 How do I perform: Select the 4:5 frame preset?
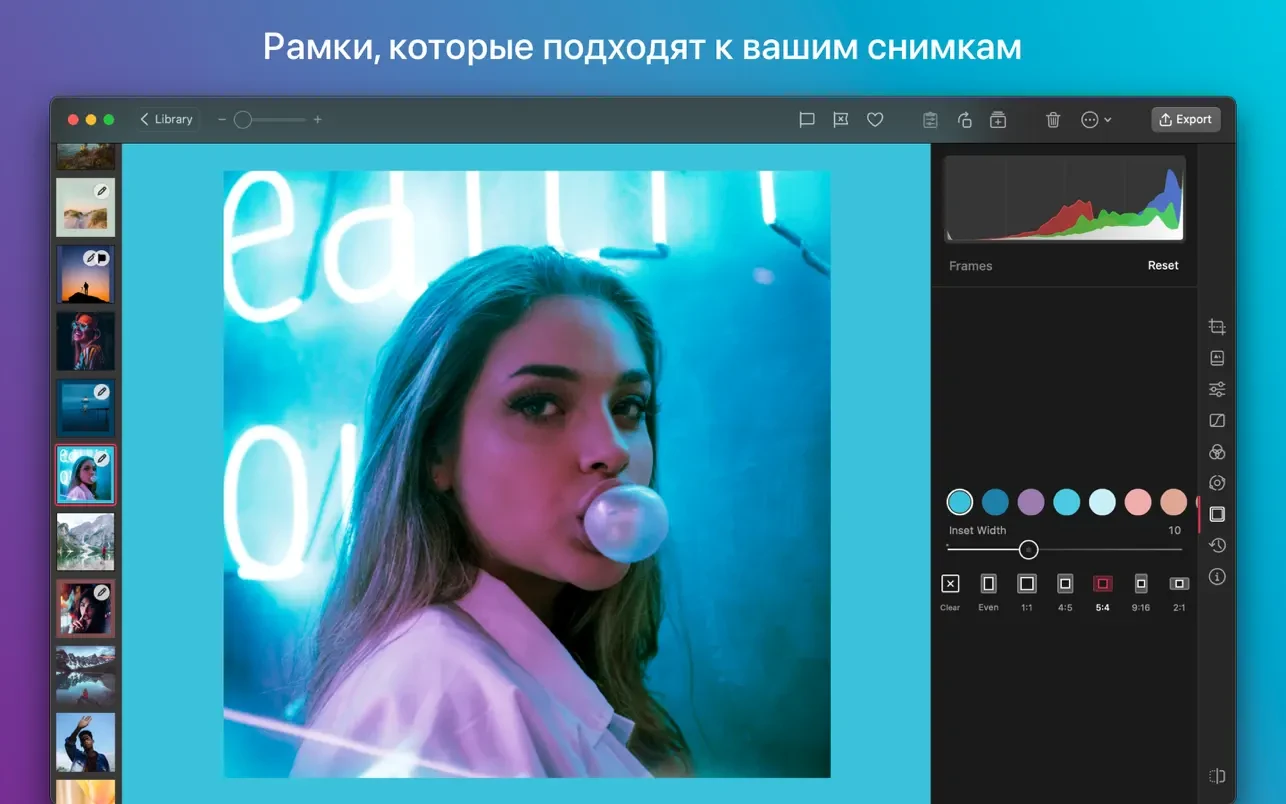point(1065,591)
